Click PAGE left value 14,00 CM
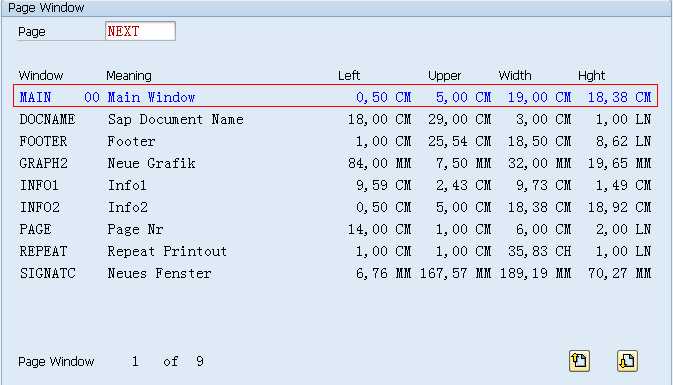The width and height of the screenshot is (673, 385). (379, 229)
